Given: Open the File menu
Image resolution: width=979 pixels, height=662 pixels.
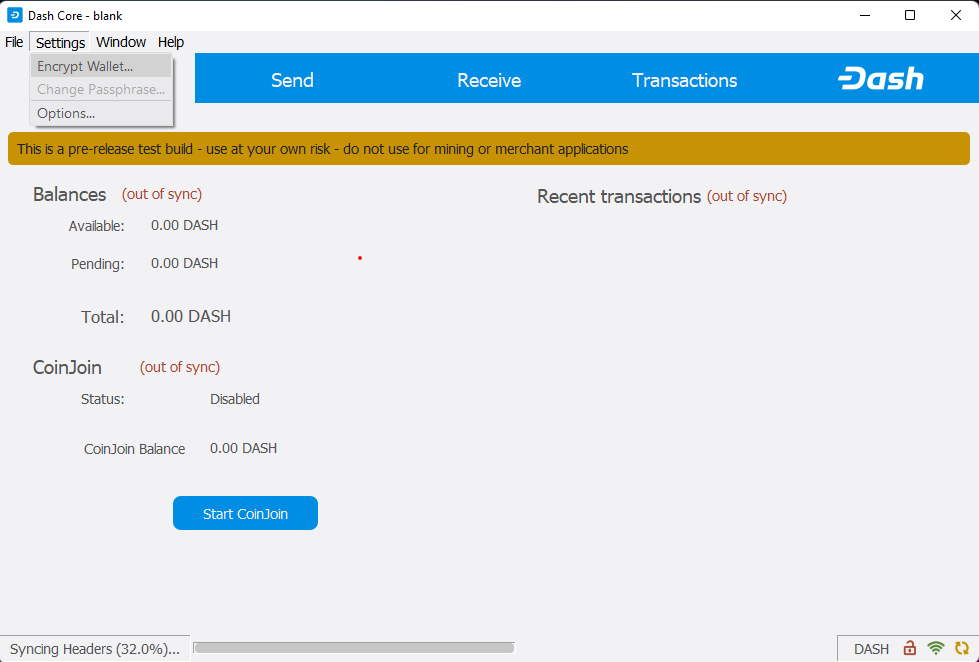Looking at the screenshot, I should 14,42.
